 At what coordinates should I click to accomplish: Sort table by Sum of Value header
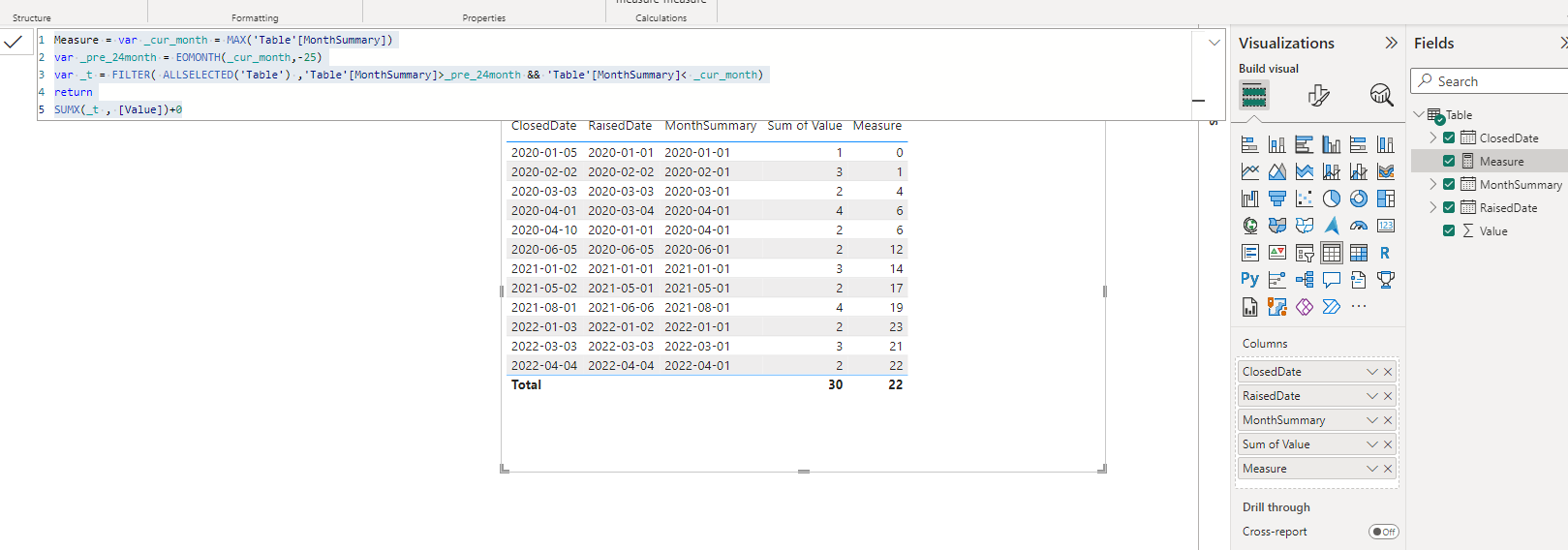tap(804, 126)
